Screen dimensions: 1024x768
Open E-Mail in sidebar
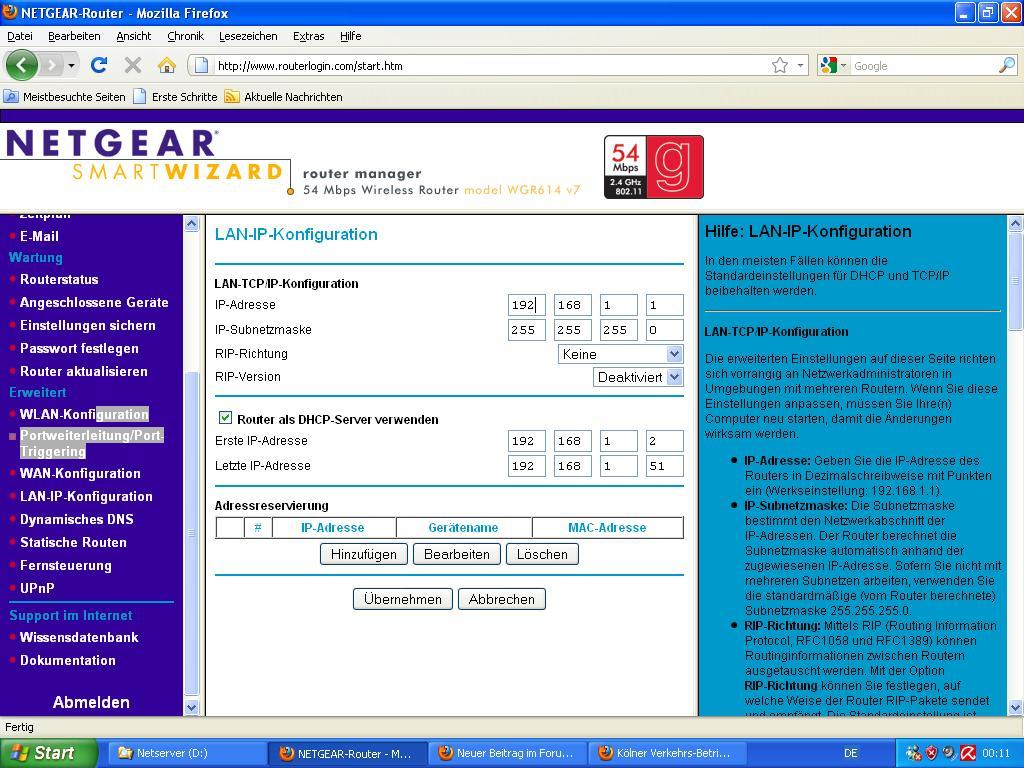coord(39,236)
